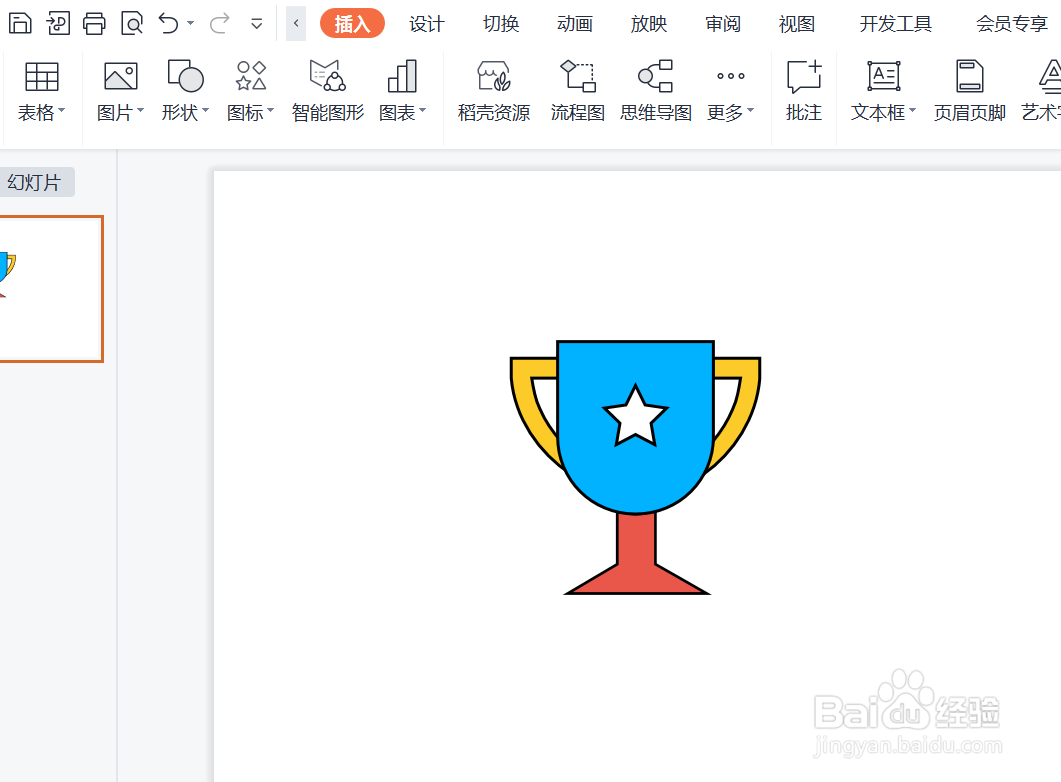Viewport: 1061px width, 782px height.
Task: Click the 图片 picture icon
Action: (x=121, y=76)
